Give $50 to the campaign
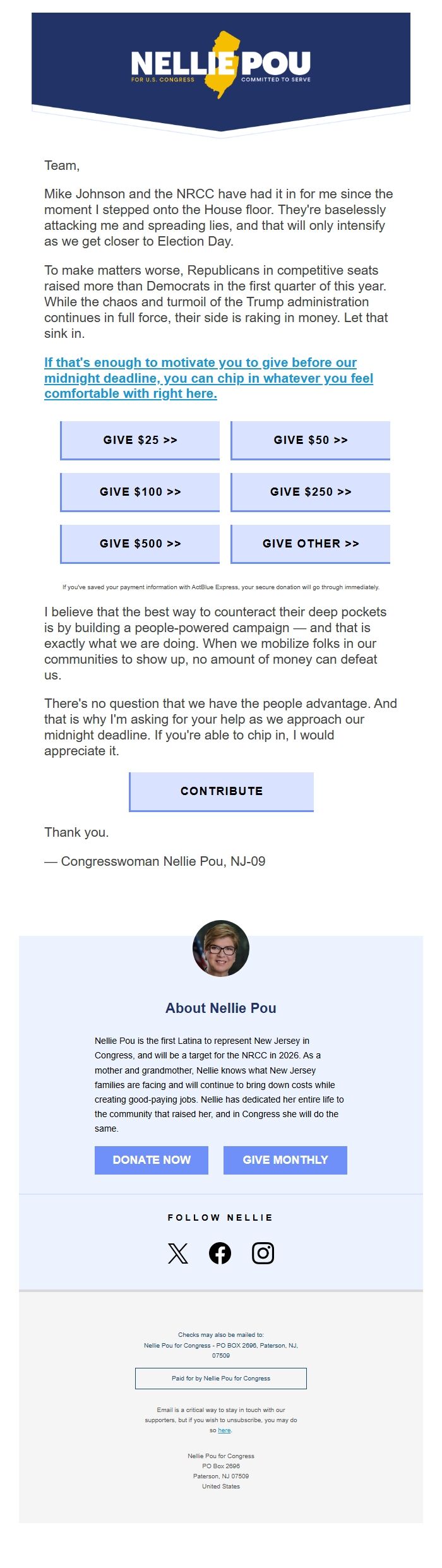This screenshot has width=442, height=1568. (311, 440)
